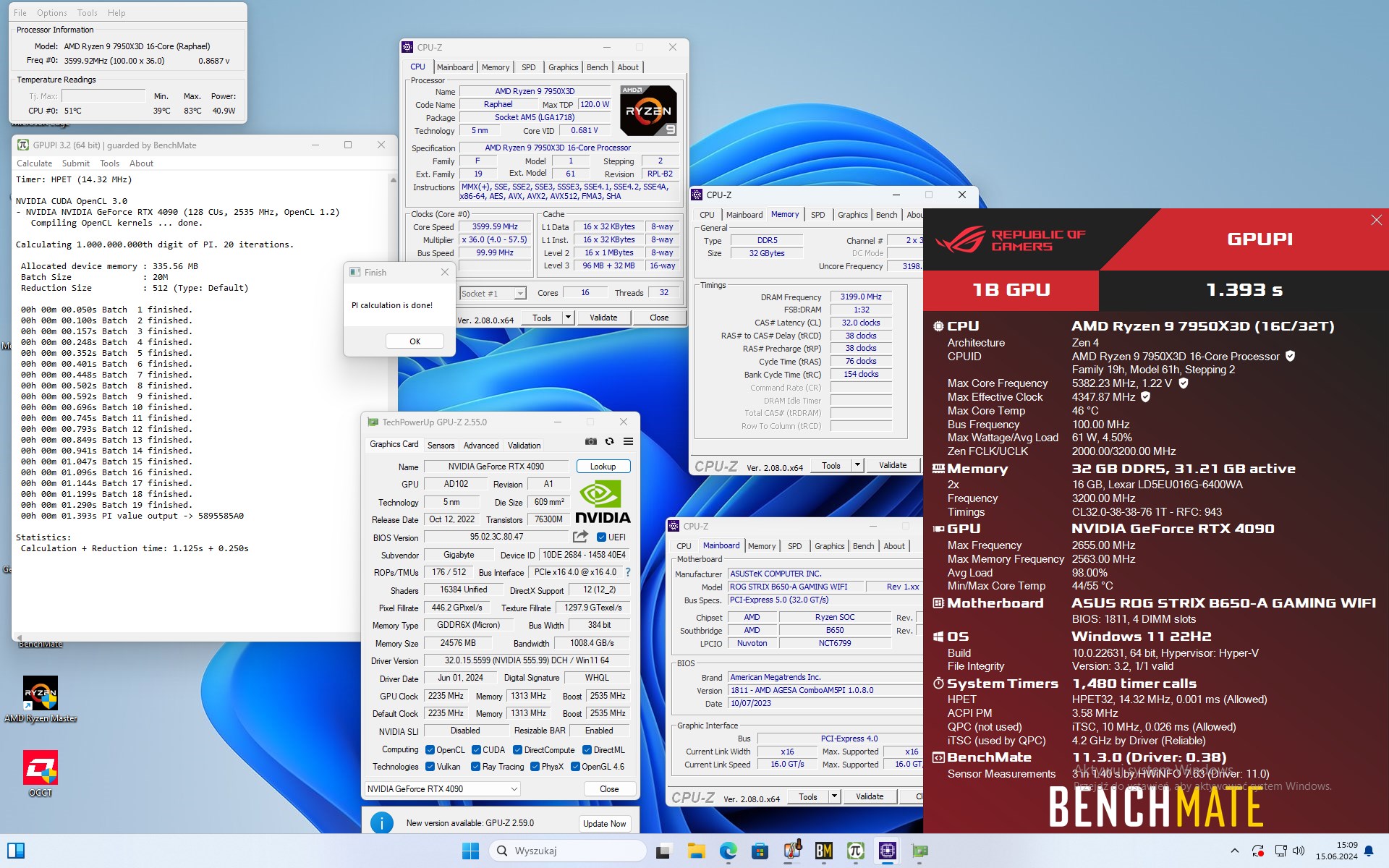Expand Tools dropdown arrow in CPU-Z CPU window
Viewport: 1389px width, 868px height.
click(x=568, y=318)
